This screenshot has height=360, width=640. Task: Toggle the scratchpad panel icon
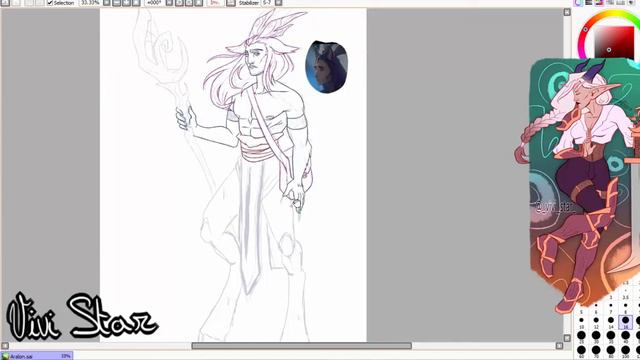631,2
